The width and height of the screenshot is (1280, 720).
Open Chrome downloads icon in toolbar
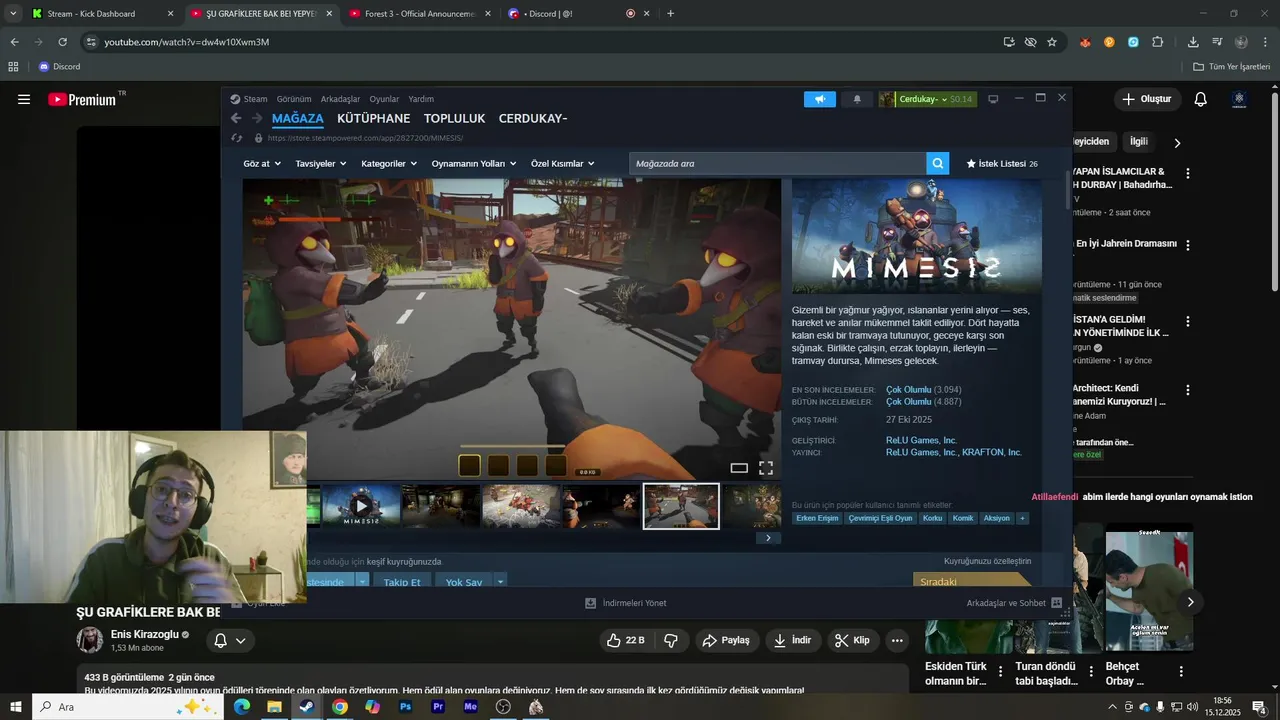point(1193,42)
